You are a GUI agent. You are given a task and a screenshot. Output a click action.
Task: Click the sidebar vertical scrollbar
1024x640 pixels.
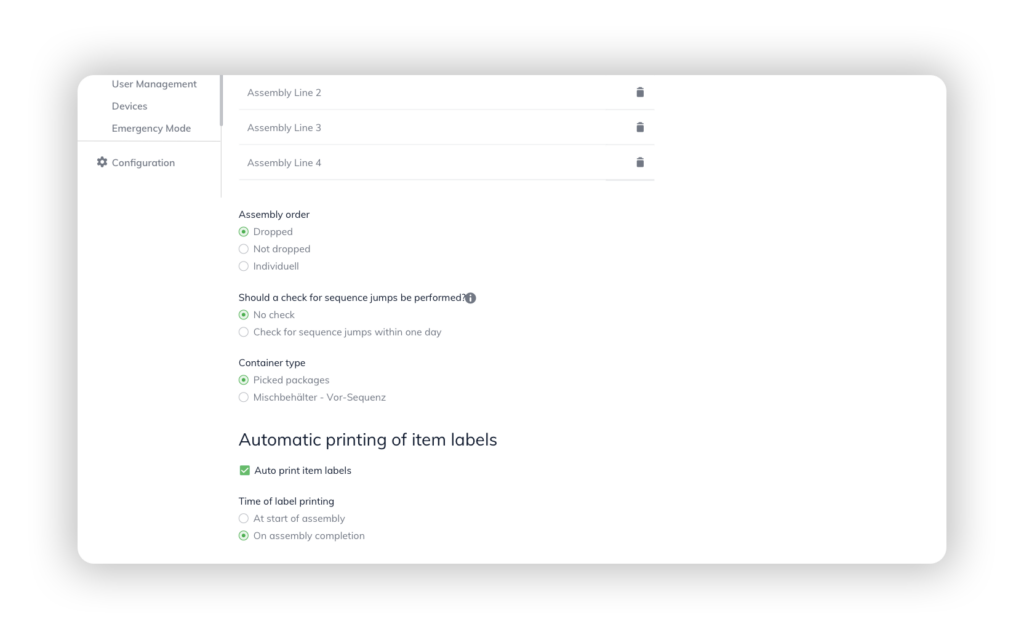pos(221,100)
